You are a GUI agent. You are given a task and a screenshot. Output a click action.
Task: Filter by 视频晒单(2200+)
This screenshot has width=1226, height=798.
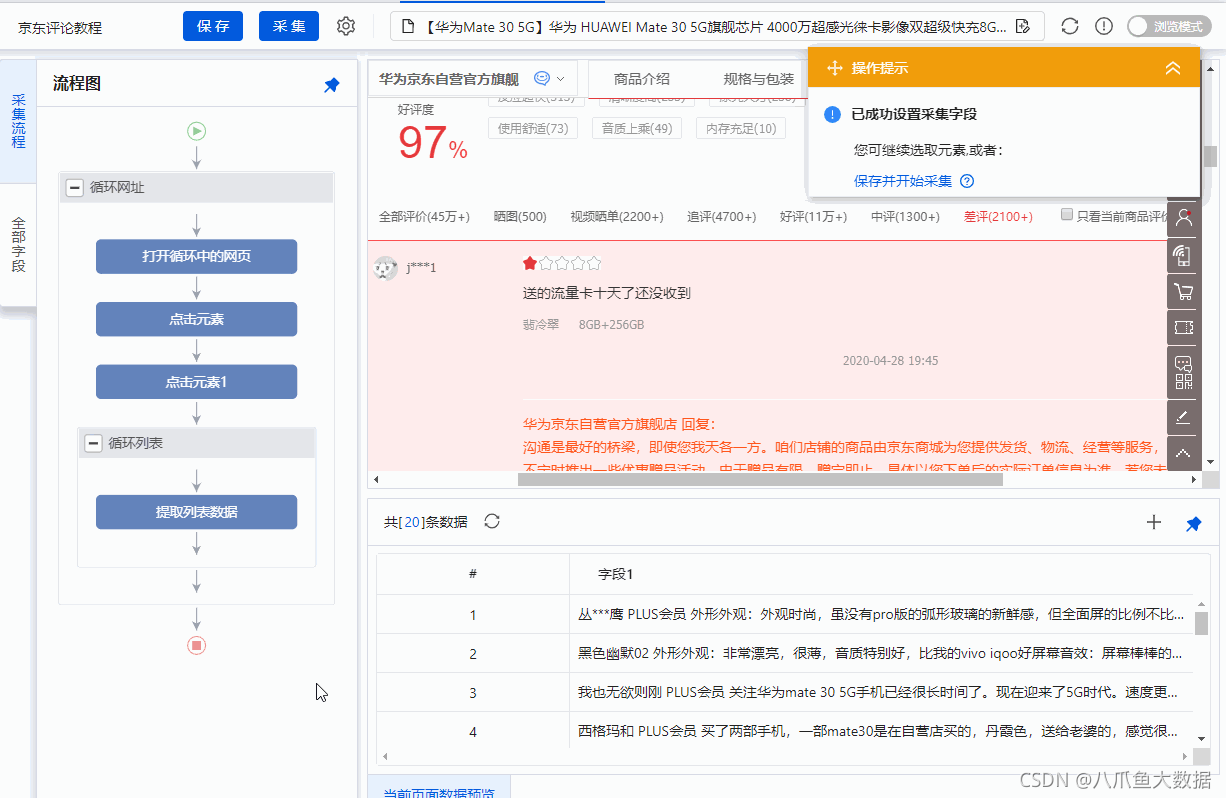pos(617,217)
